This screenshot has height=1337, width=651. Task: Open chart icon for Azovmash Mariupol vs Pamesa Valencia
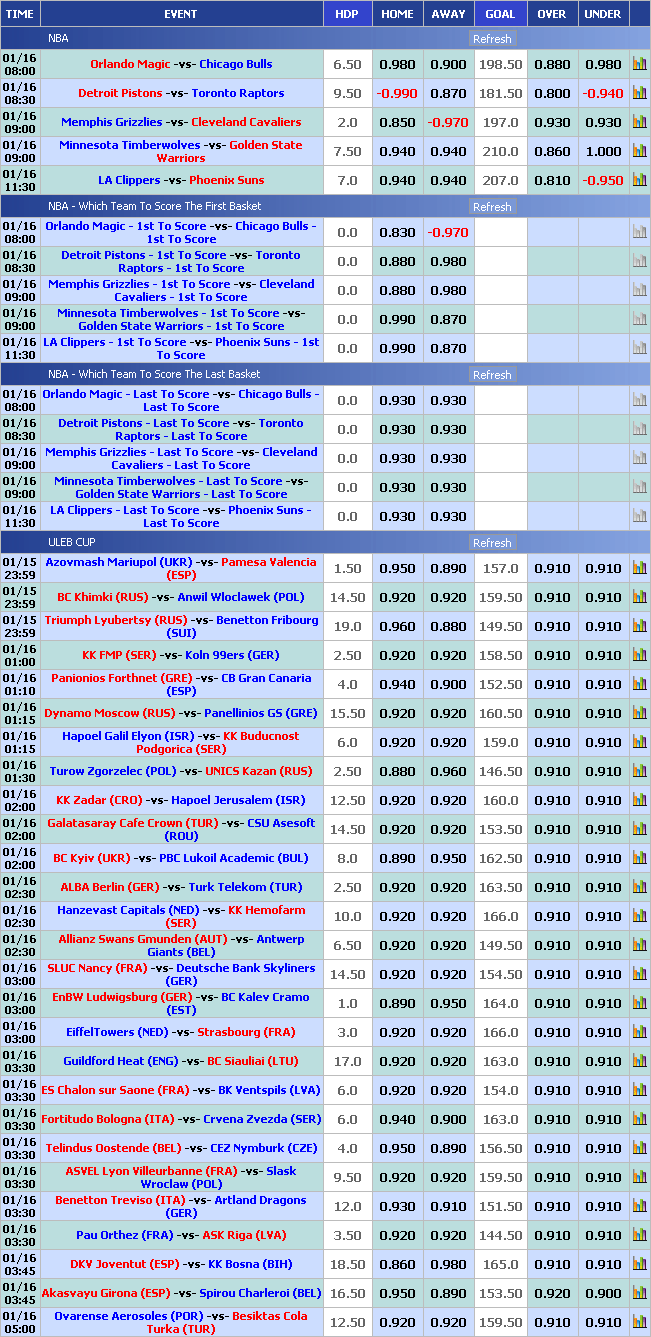click(x=639, y=568)
